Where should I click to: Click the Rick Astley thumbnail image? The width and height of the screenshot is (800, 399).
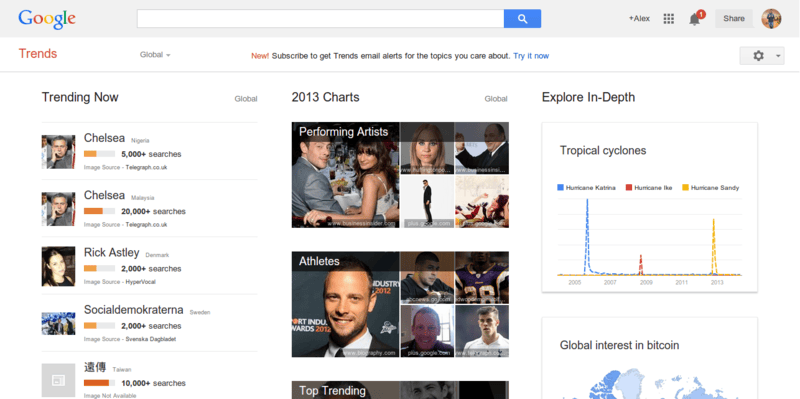pos(58,266)
